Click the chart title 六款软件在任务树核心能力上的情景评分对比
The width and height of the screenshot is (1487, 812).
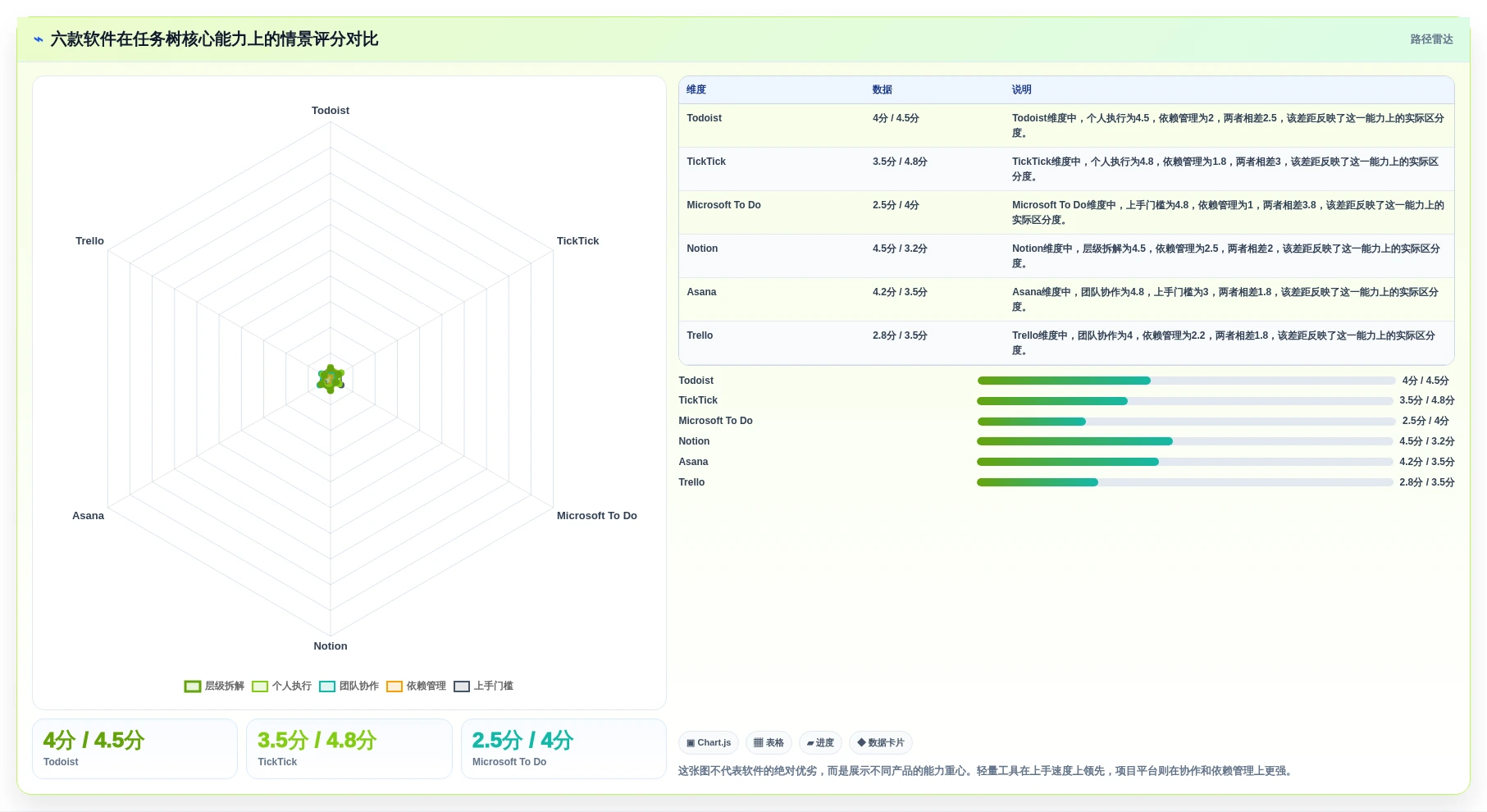(214, 39)
